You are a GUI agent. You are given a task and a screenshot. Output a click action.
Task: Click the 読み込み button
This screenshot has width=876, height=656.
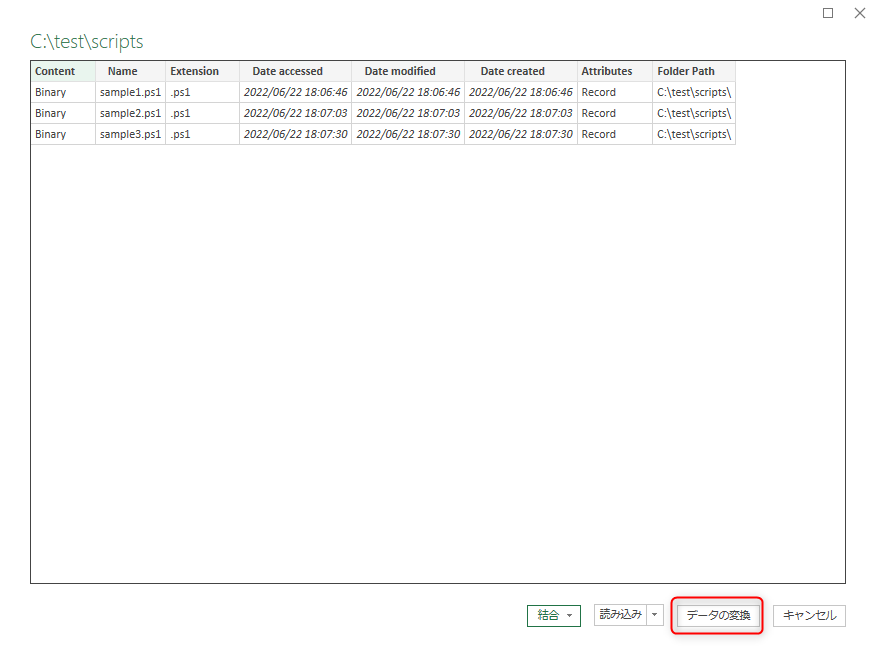[620, 615]
